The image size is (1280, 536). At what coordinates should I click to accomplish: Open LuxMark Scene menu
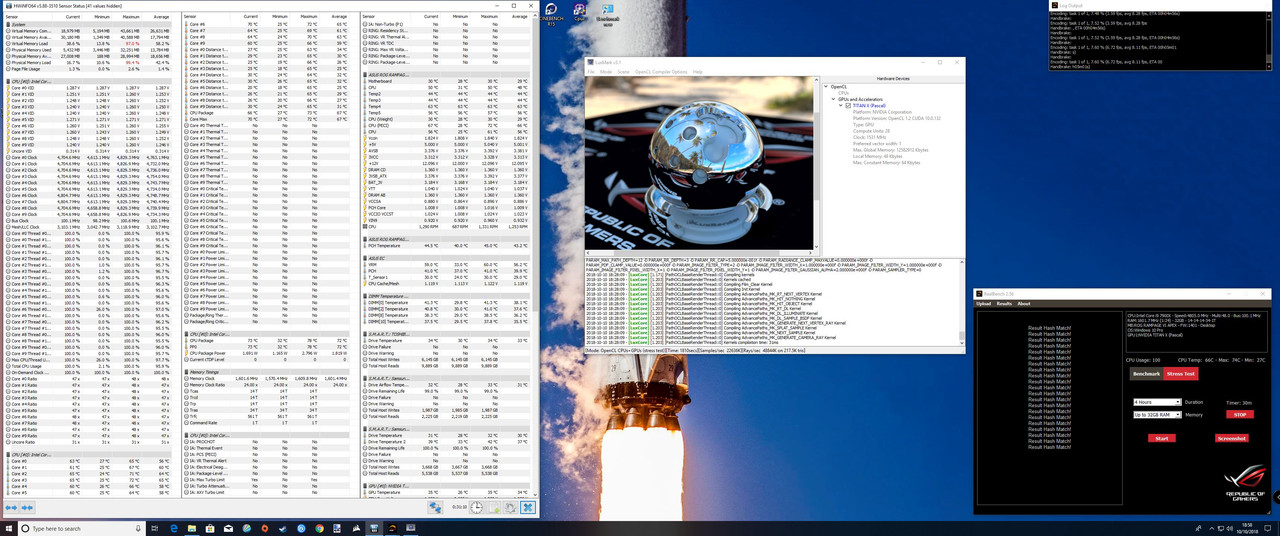click(623, 72)
